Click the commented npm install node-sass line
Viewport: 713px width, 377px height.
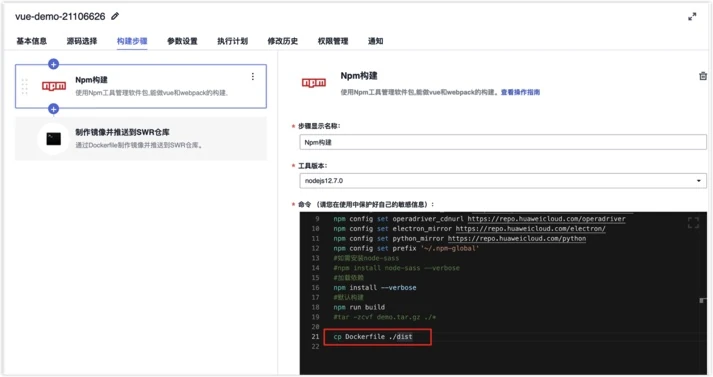[x=397, y=268]
